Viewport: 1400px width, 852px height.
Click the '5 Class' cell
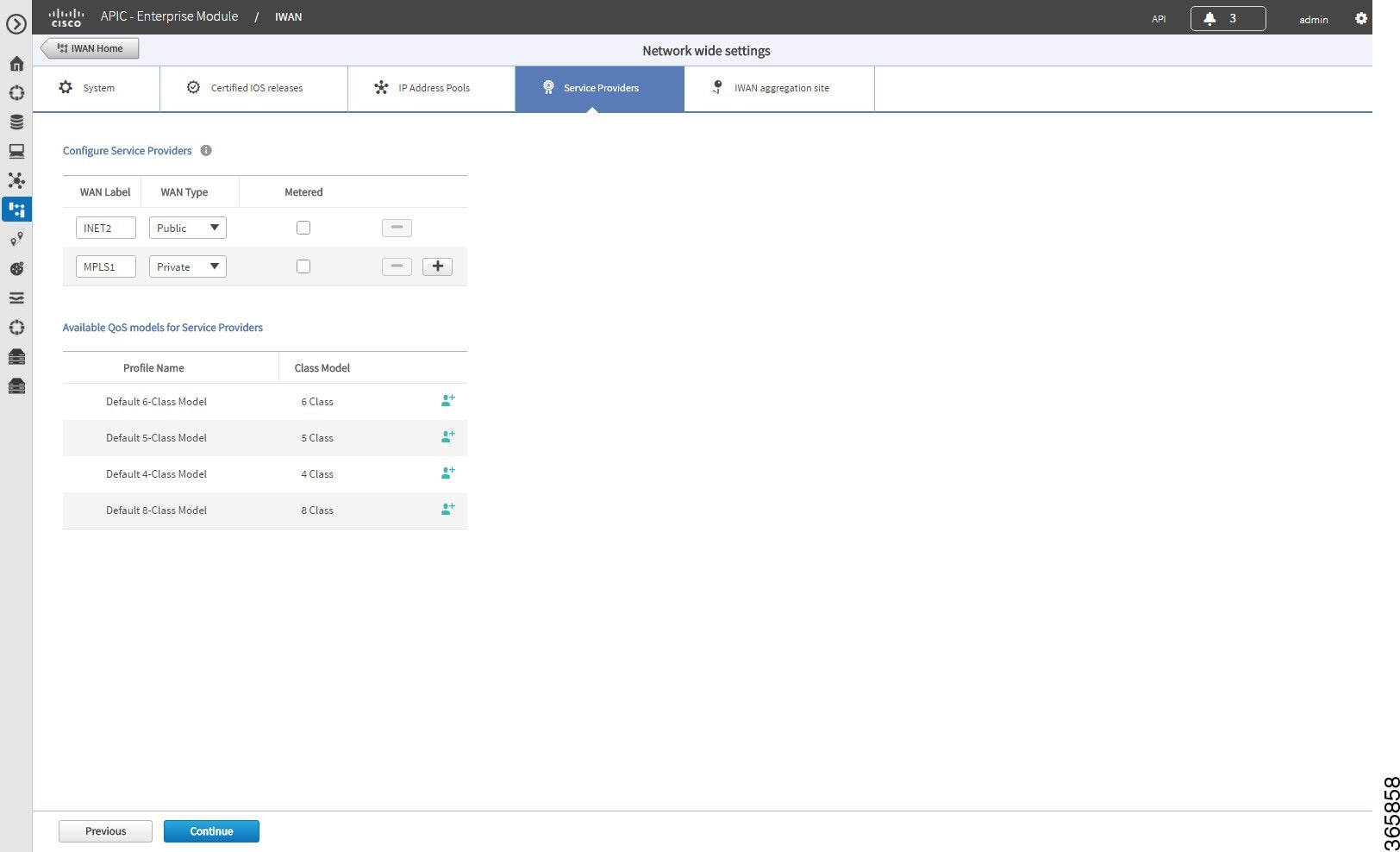[317, 438]
